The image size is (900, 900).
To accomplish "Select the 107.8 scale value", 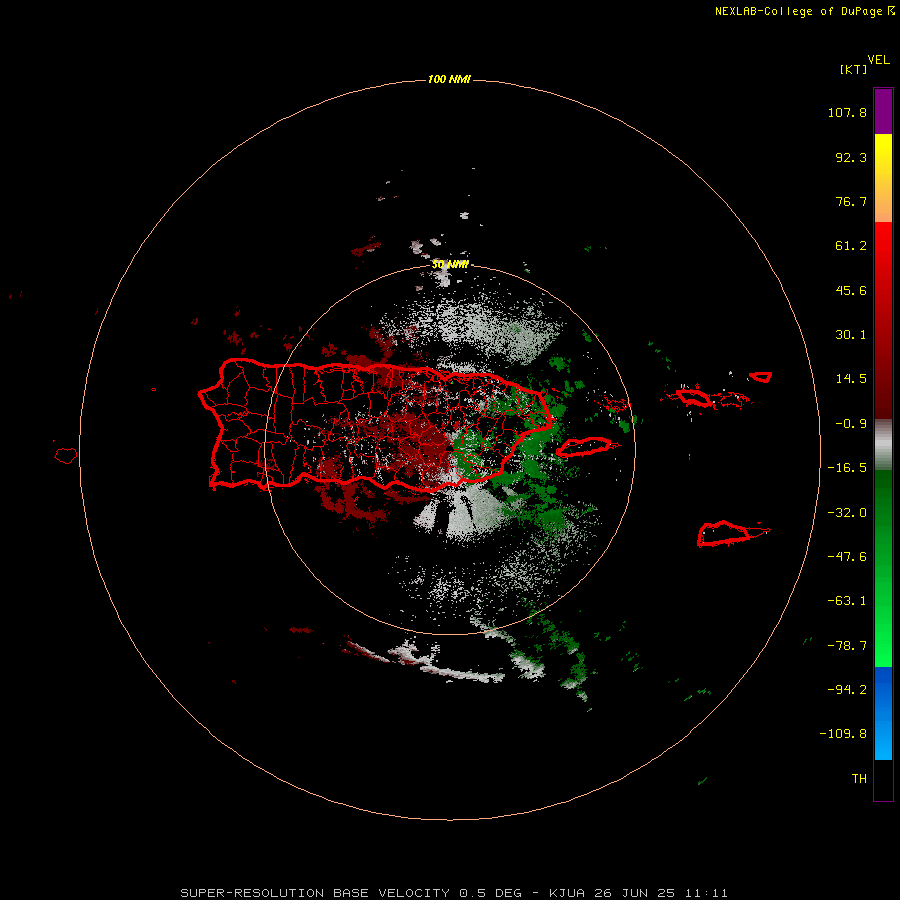I will click(x=847, y=112).
